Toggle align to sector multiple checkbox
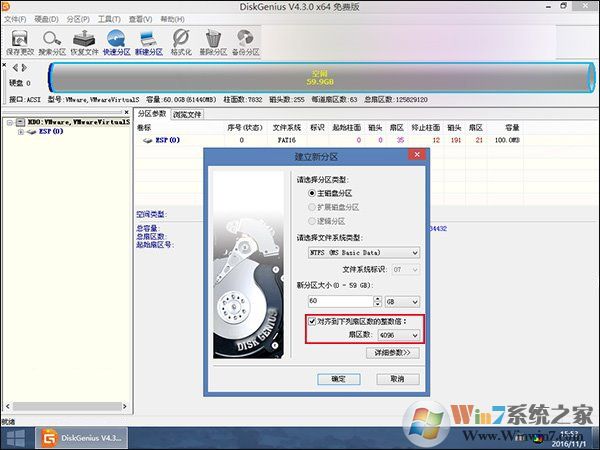 pos(312,321)
